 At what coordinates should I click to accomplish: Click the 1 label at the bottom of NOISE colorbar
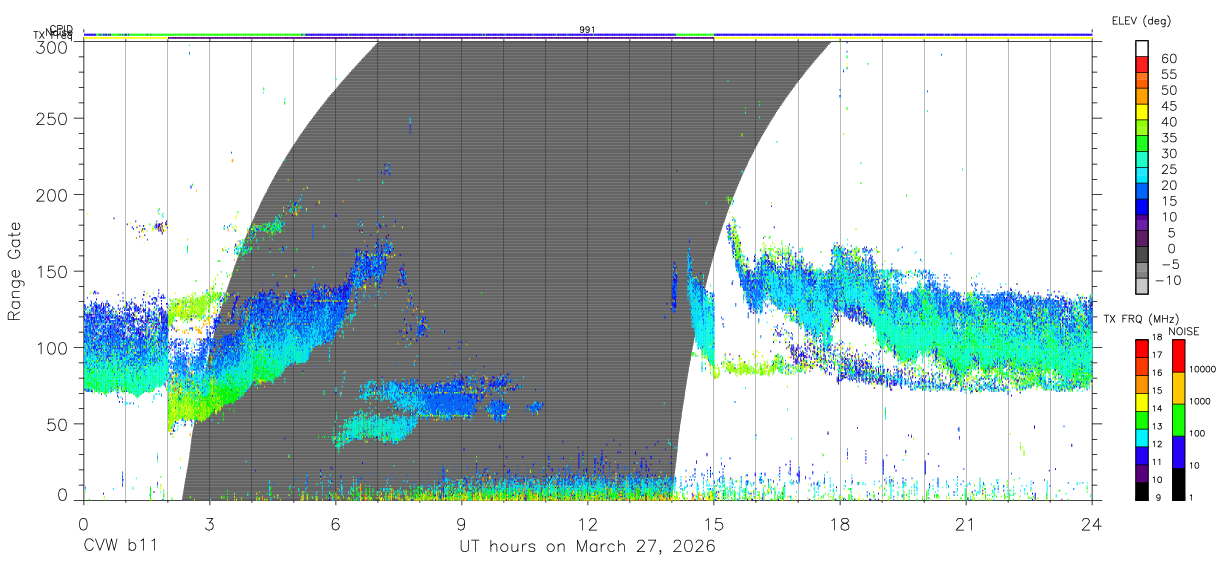[x=1192, y=498]
